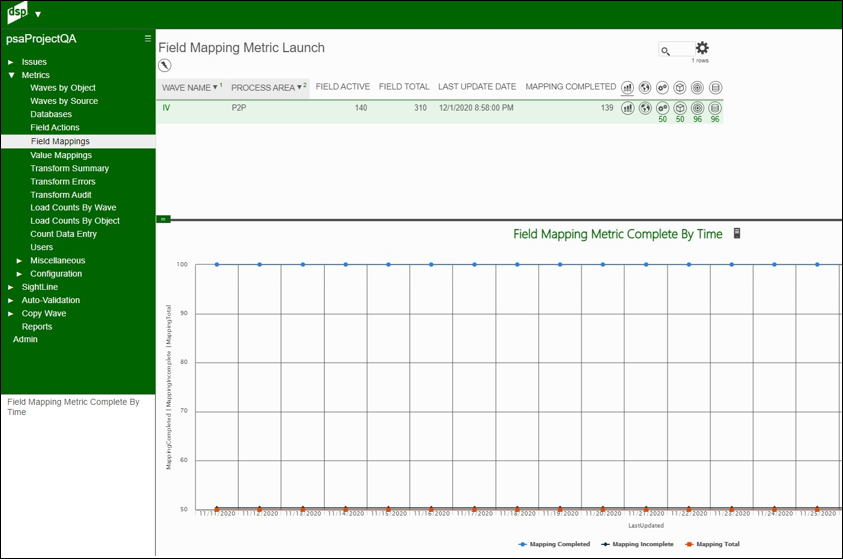This screenshot has width=843, height=559.
Task: Click the FIELD TOTAL column header
Action: [404, 87]
